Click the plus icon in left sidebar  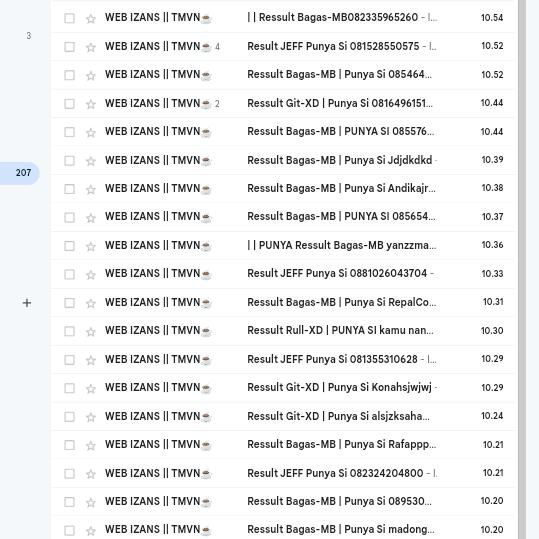pyautogui.click(x=27, y=303)
